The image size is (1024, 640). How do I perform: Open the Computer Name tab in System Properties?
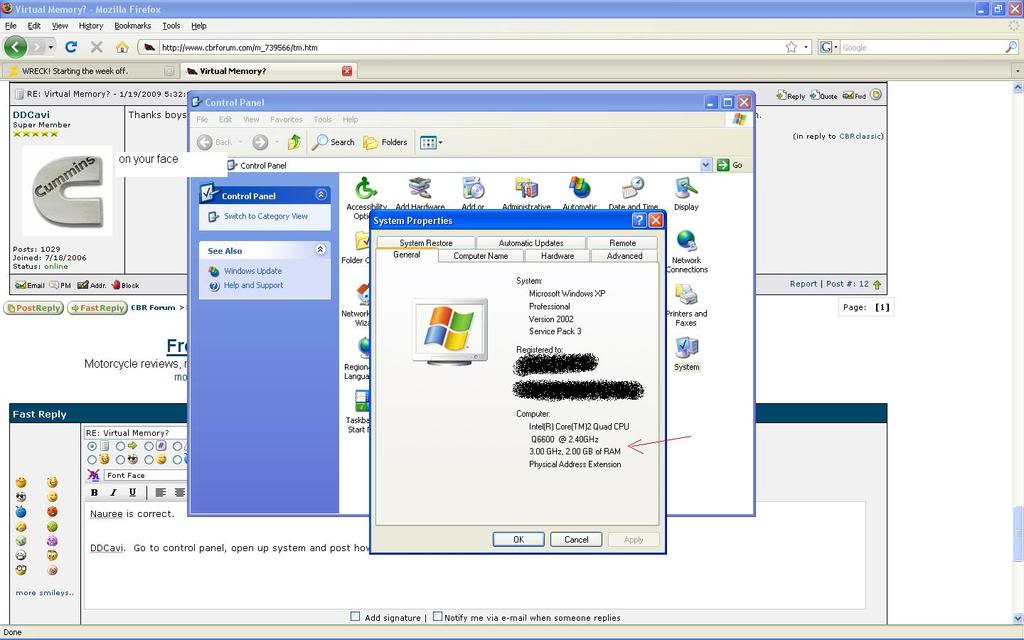[481, 256]
